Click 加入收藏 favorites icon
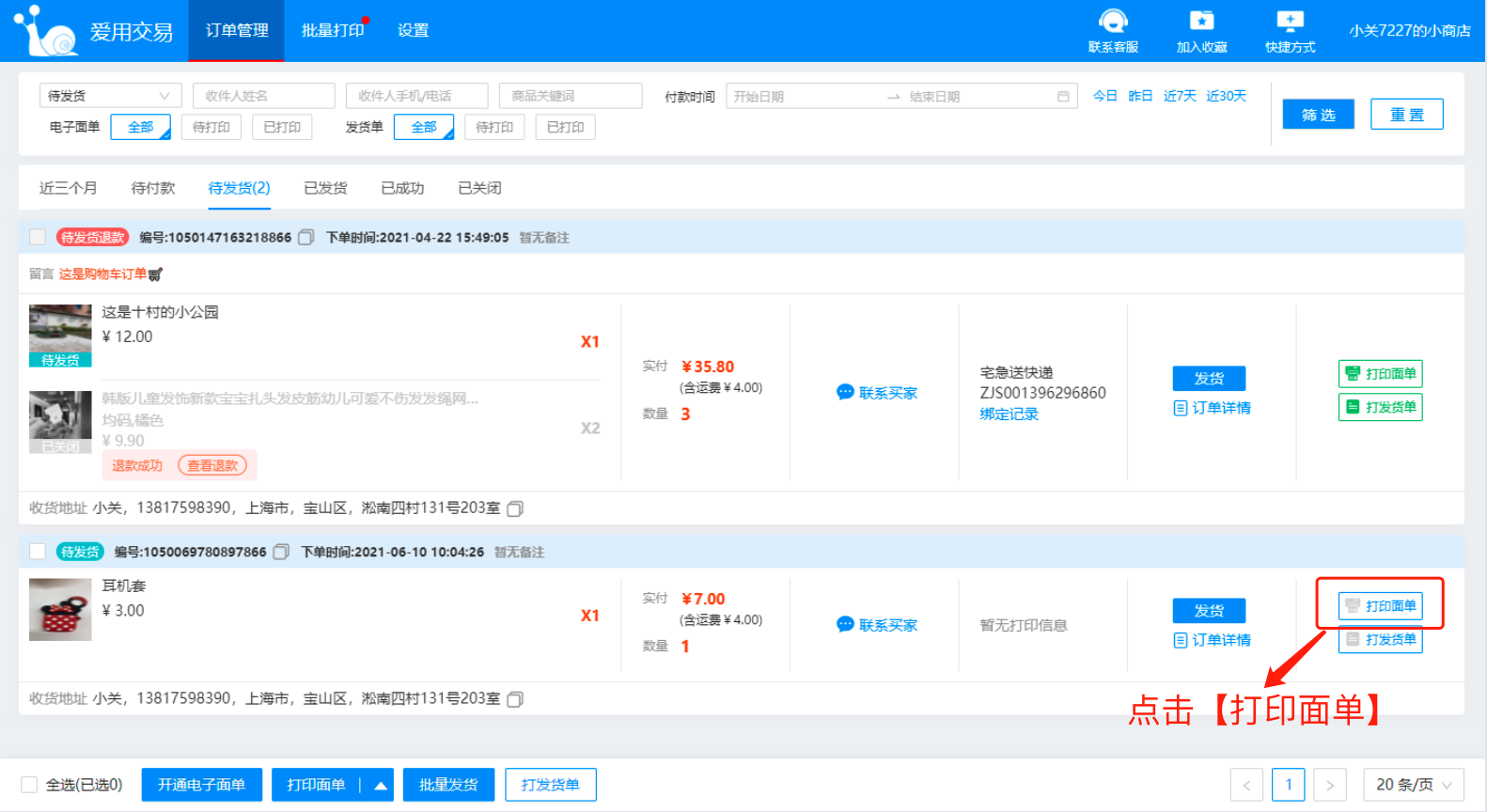Viewport: 1487px width, 812px height. [x=1201, y=22]
